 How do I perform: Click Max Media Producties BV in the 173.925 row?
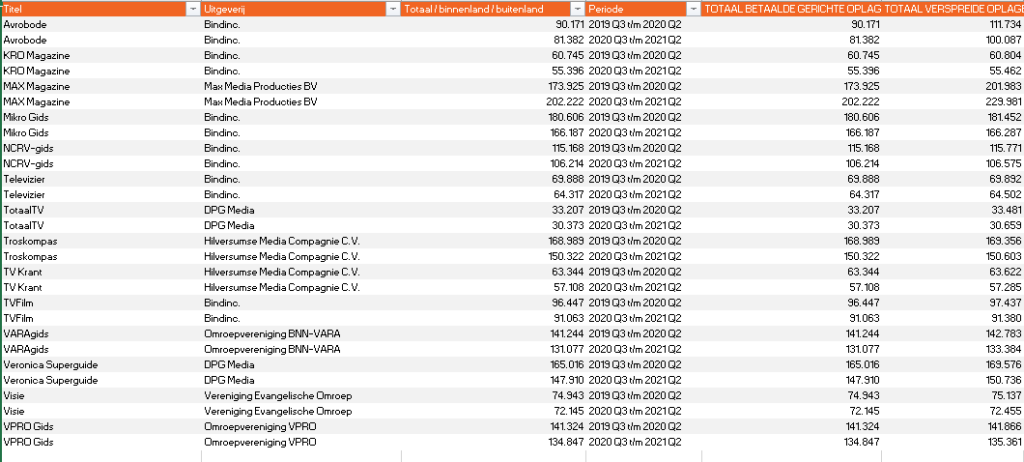coord(261,87)
